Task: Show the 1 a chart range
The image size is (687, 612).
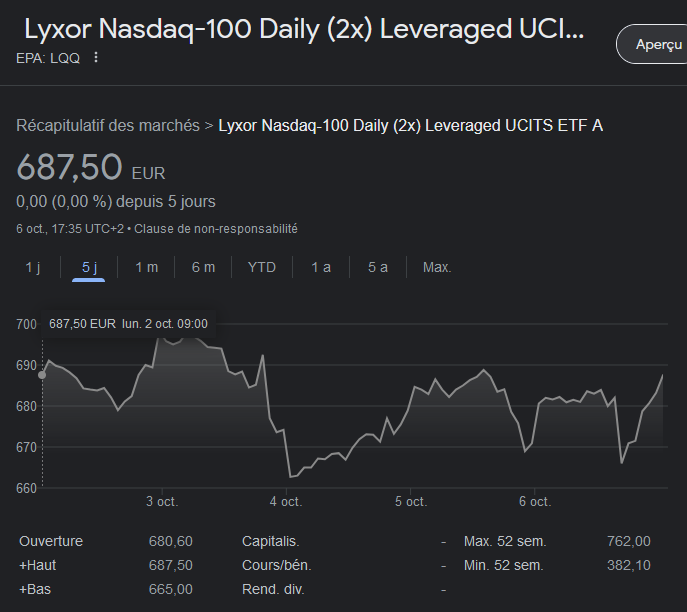Action: (x=321, y=267)
